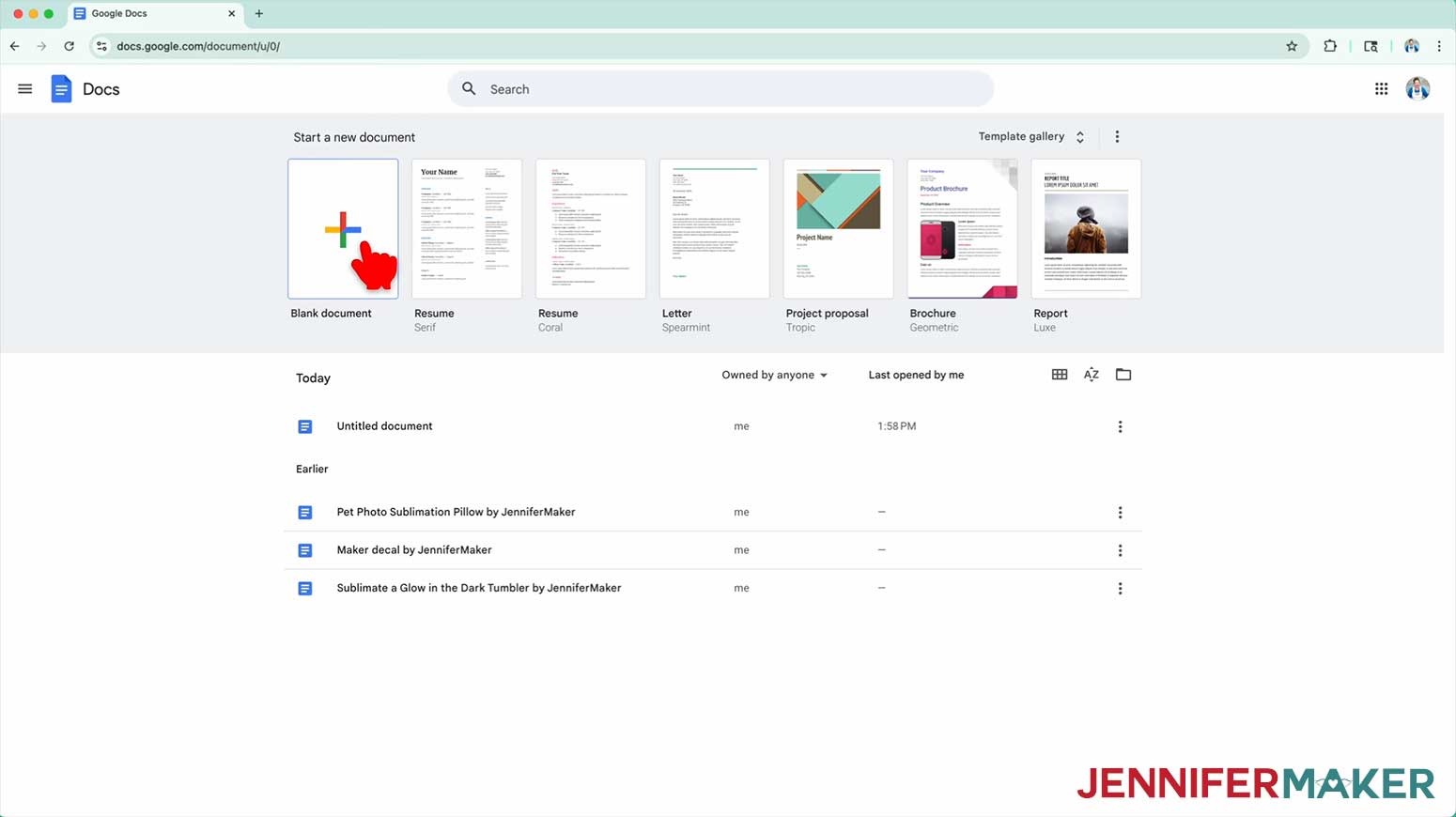Click the Docs home logo icon
Image resolution: width=1456 pixels, height=817 pixels.
[61, 89]
